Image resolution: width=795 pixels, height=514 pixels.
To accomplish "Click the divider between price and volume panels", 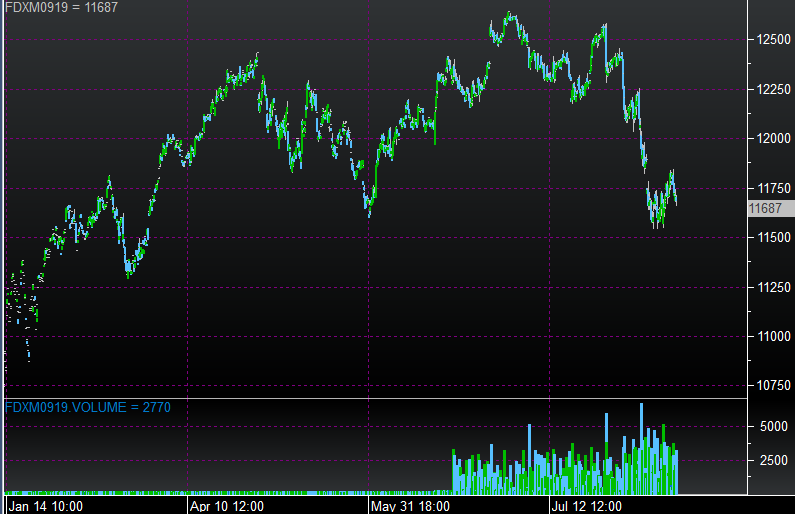I will [375, 398].
